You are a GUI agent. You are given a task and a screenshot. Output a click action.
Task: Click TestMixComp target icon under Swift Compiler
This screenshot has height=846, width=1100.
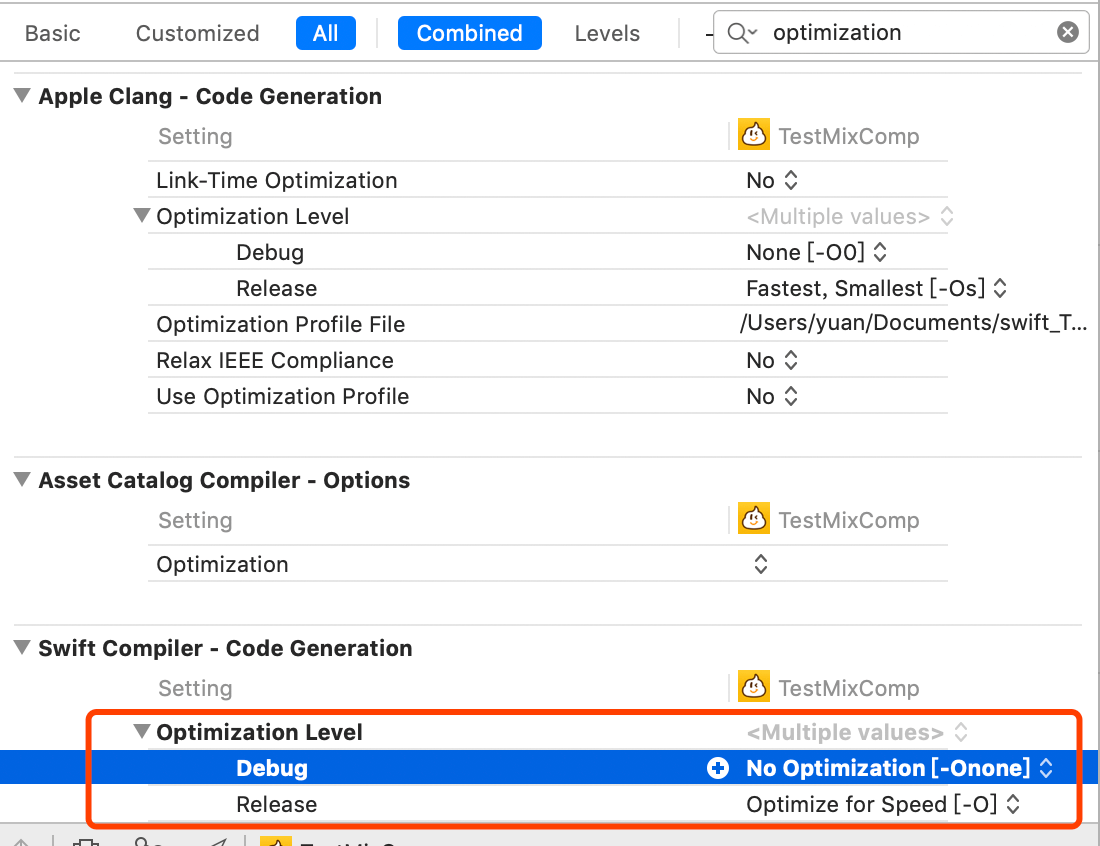[x=754, y=687]
